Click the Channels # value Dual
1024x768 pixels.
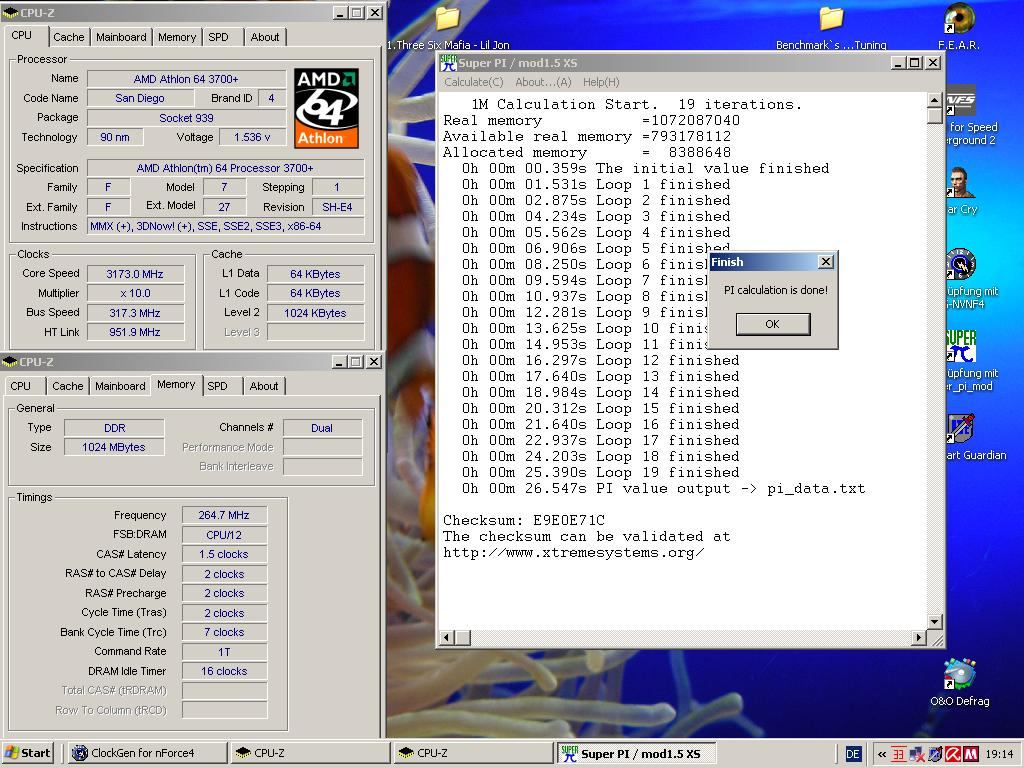click(322, 428)
